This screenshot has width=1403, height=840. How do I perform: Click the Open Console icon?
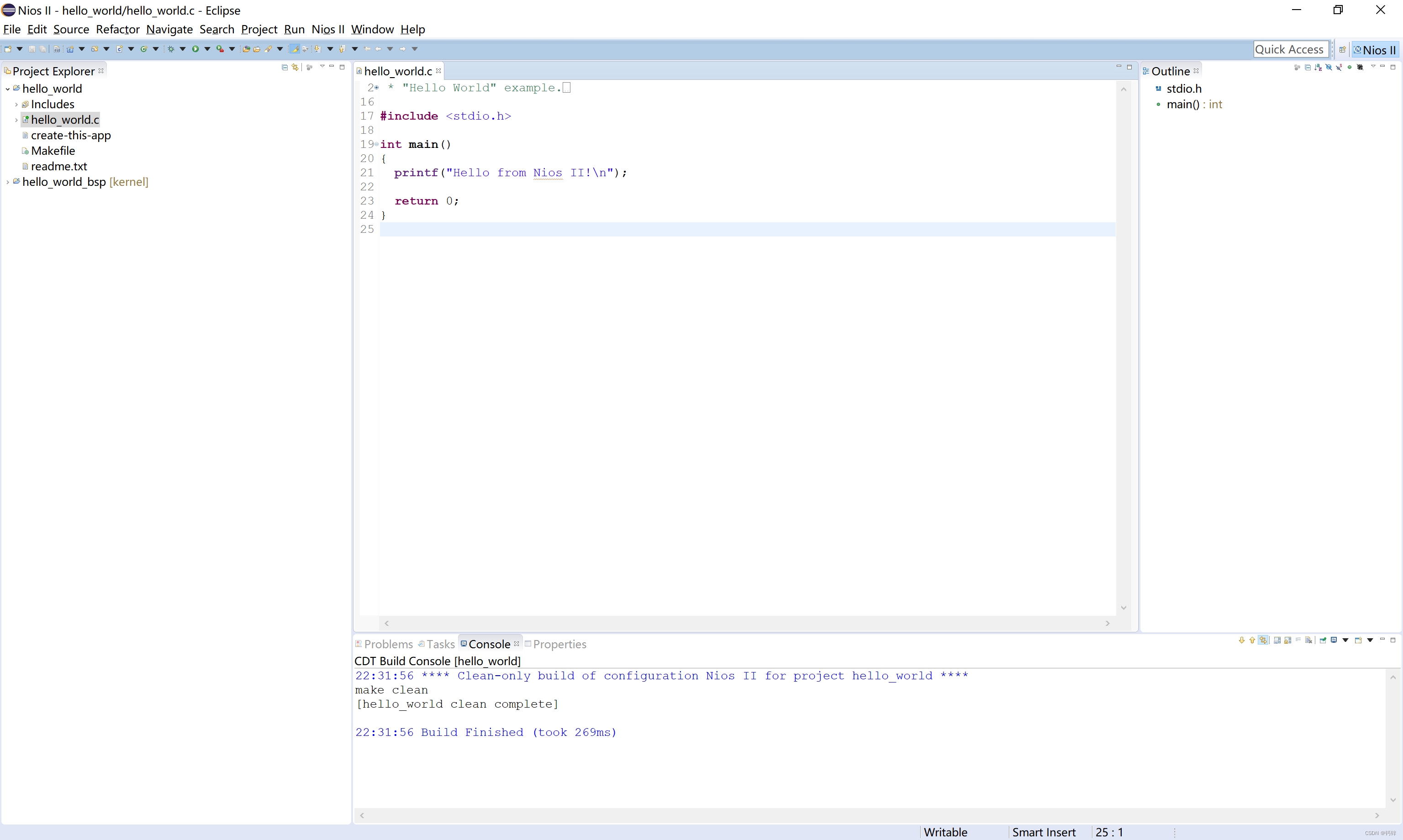tap(1358, 640)
